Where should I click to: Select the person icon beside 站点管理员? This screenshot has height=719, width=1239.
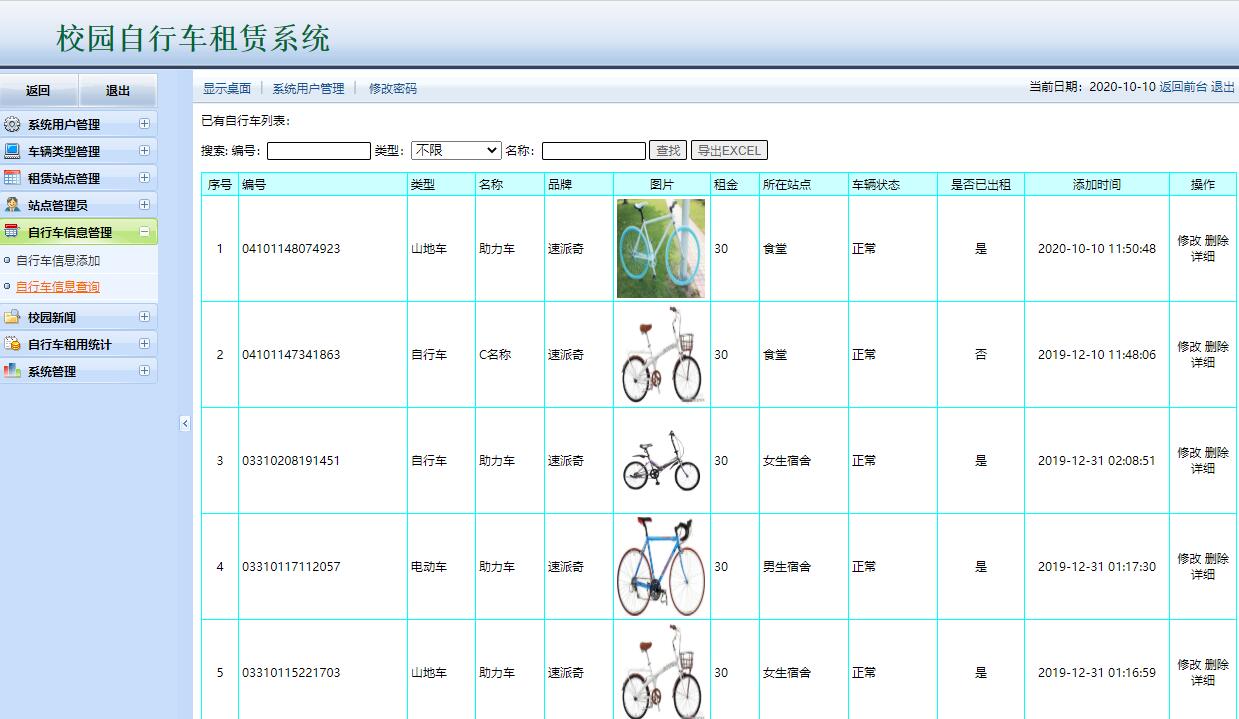[13, 204]
